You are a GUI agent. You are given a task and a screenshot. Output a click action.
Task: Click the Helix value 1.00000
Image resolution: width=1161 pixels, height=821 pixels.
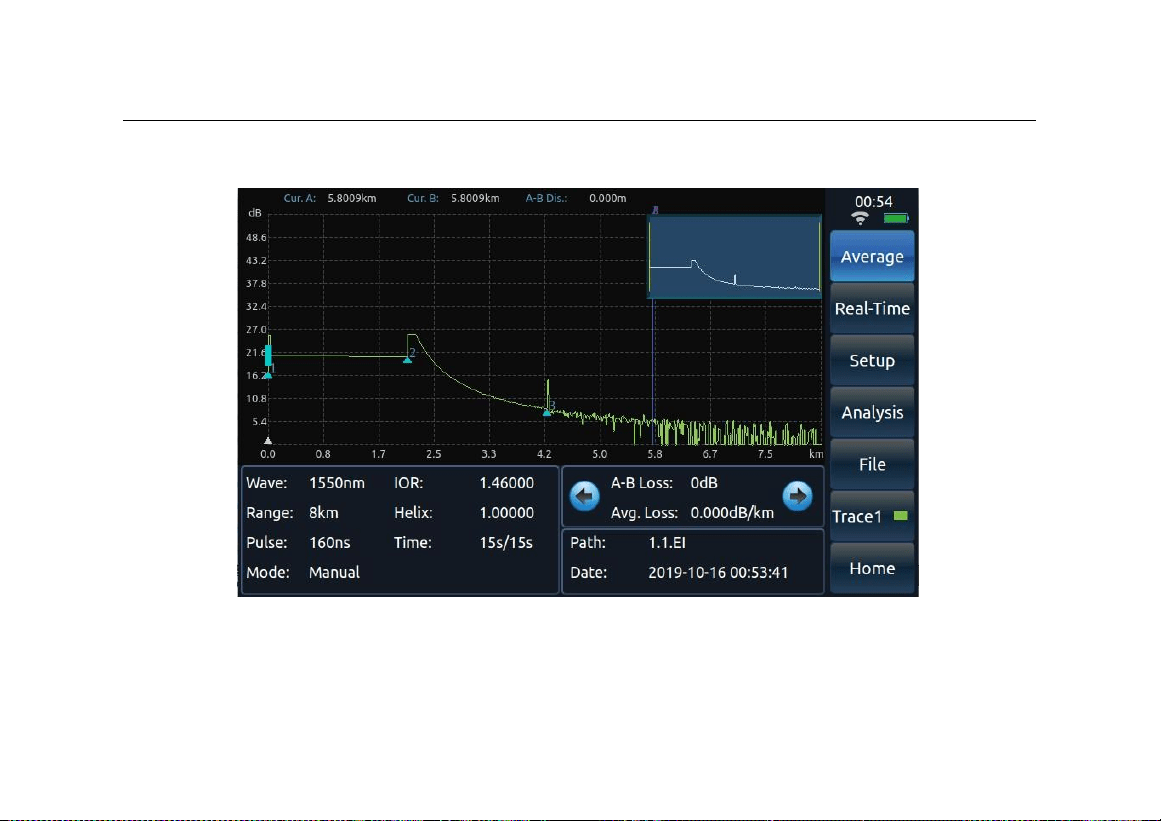point(506,512)
